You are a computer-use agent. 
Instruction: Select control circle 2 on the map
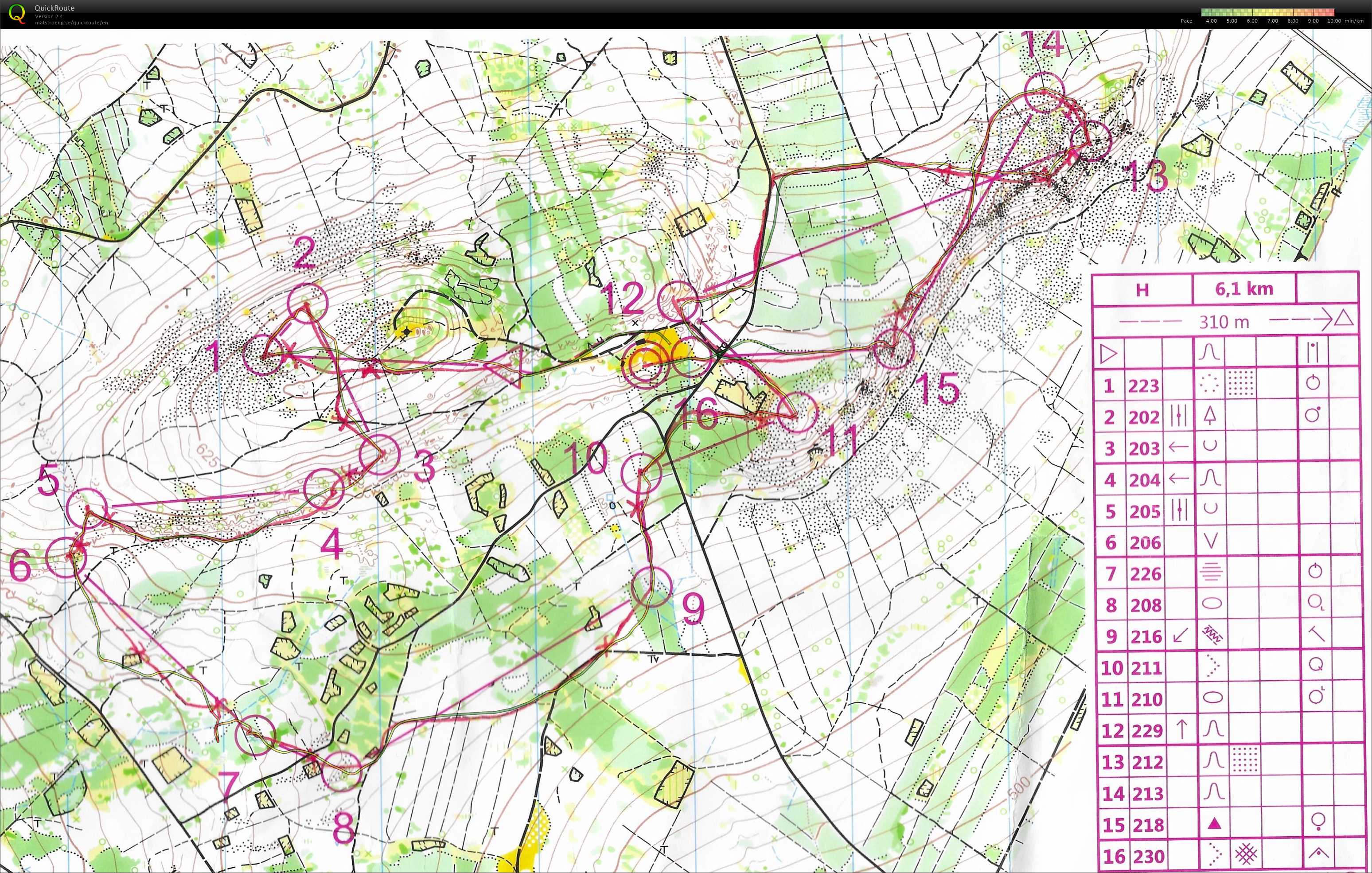[x=308, y=303]
